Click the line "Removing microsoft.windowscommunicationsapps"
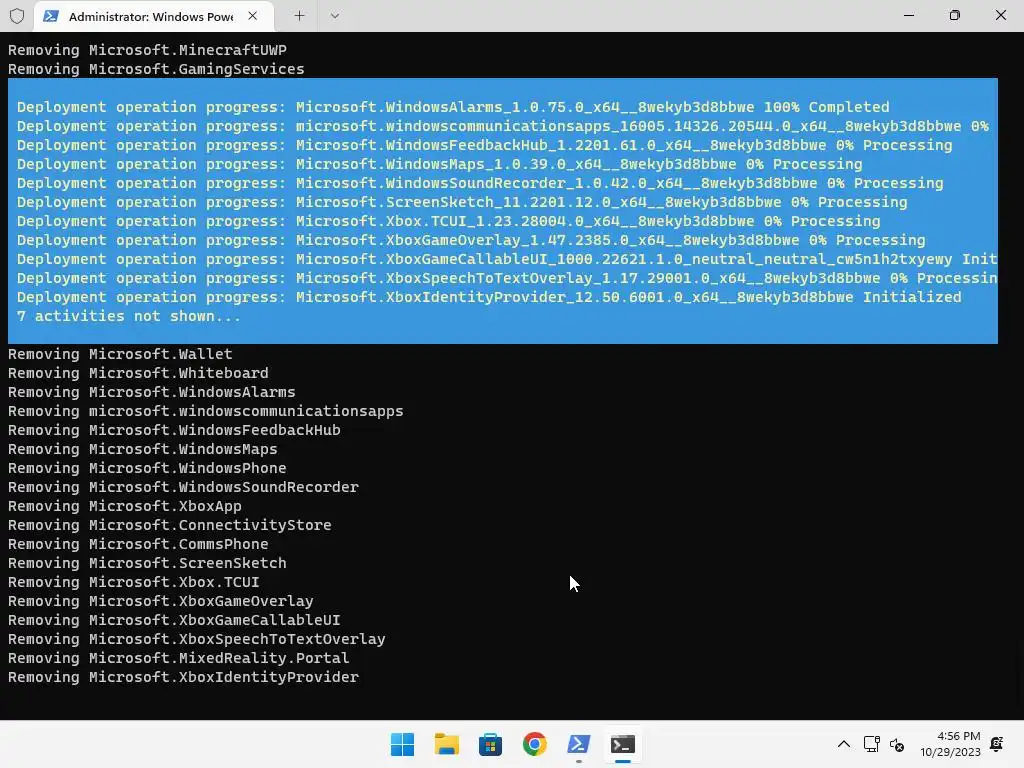Image resolution: width=1024 pixels, height=768 pixels. click(206, 411)
